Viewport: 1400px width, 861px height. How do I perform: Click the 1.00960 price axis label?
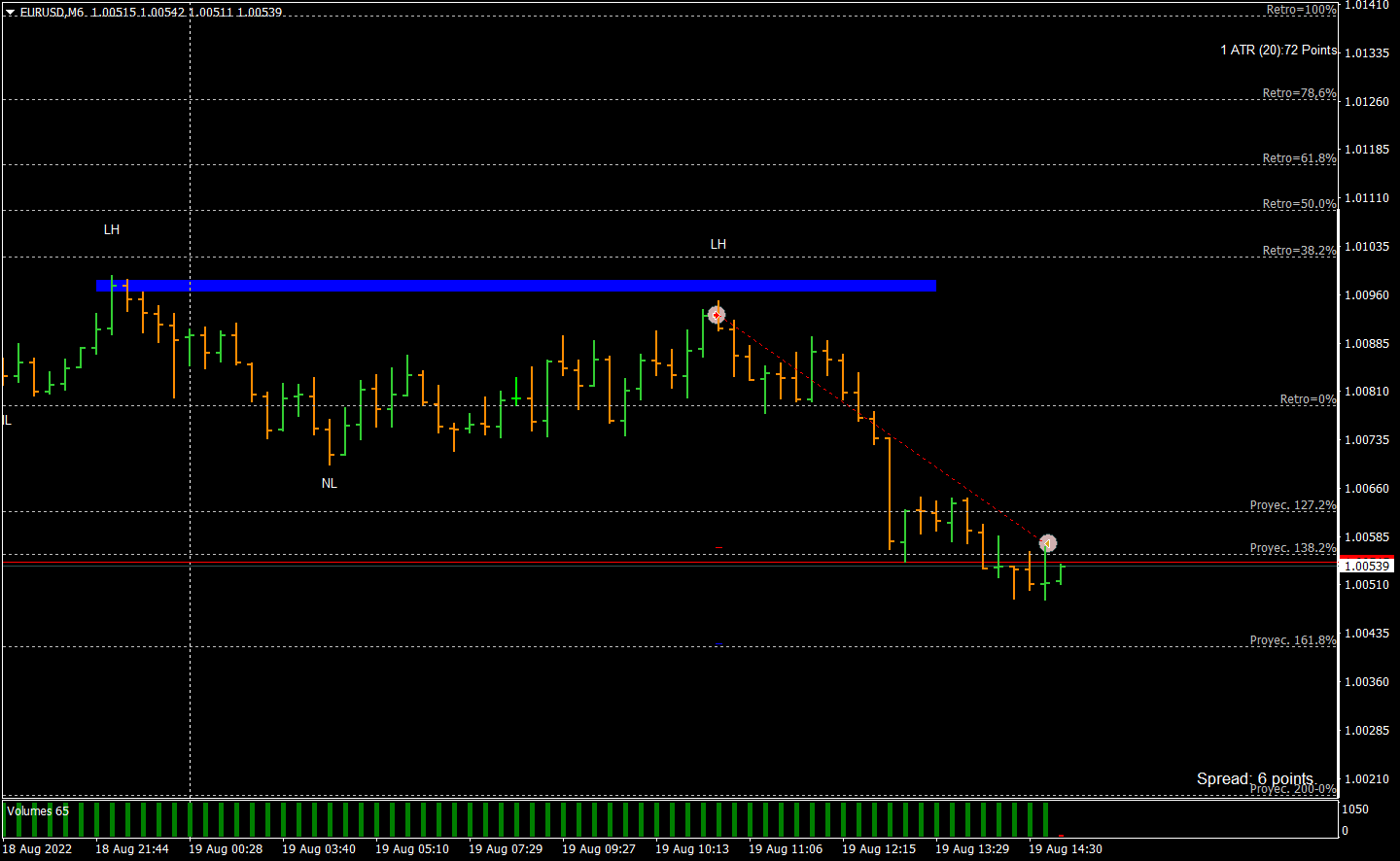click(1367, 295)
